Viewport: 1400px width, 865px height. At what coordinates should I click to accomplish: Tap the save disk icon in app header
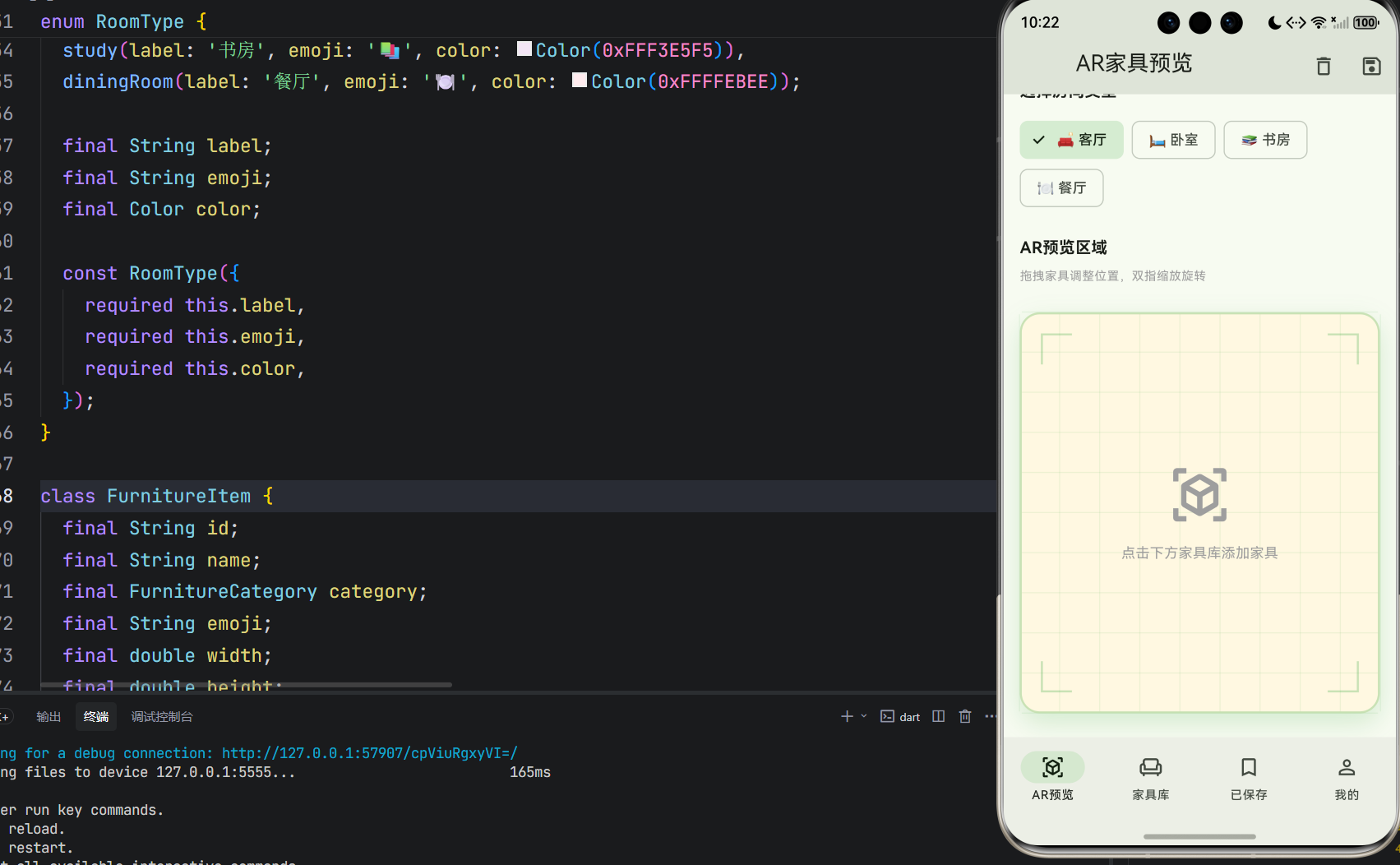click(x=1371, y=66)
